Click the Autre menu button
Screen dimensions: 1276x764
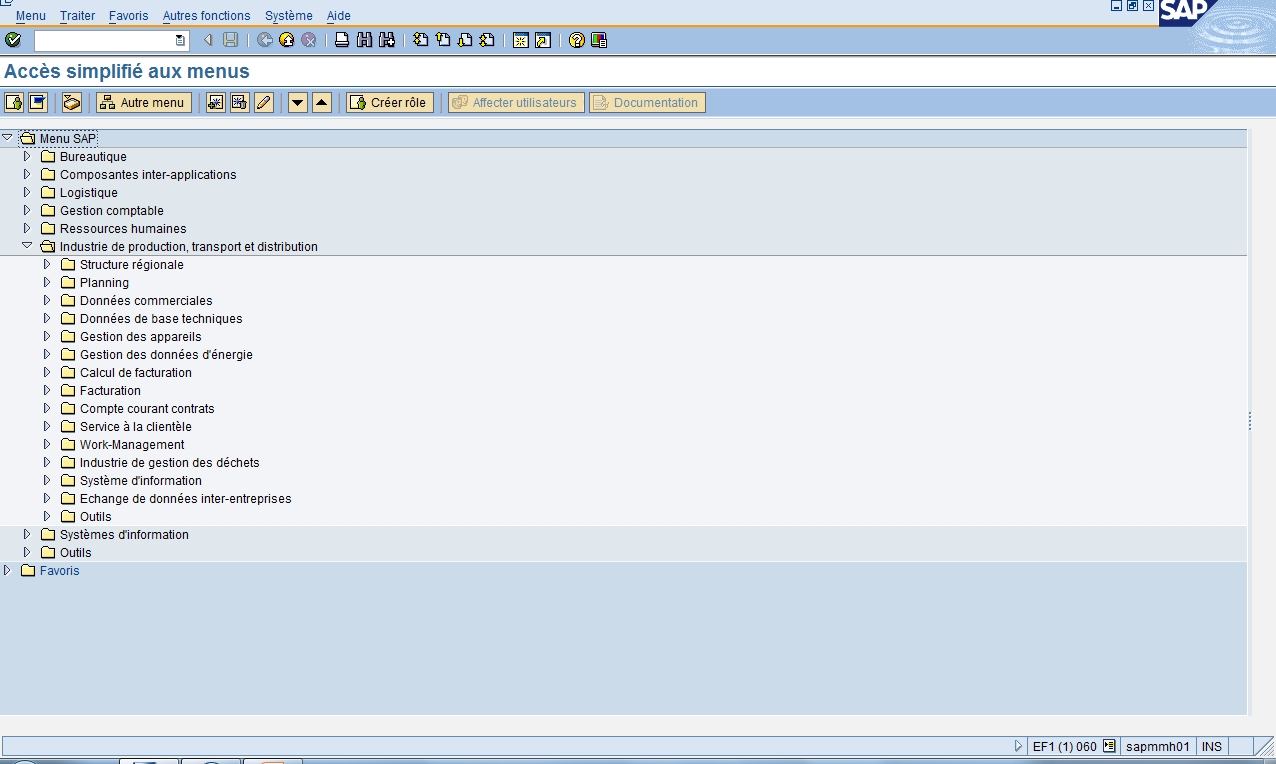(144, 102)
